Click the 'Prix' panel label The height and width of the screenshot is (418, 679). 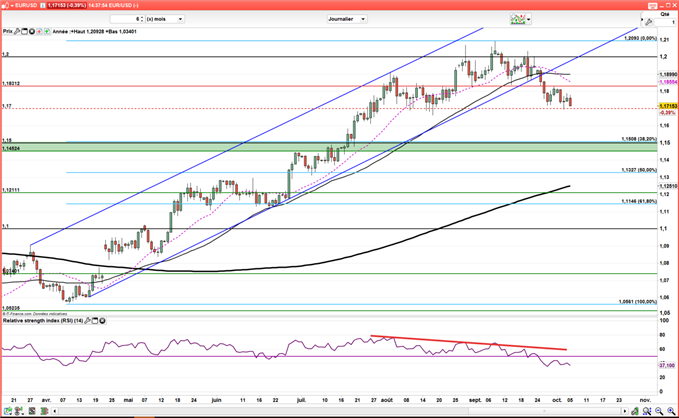(x=7, y=31)
